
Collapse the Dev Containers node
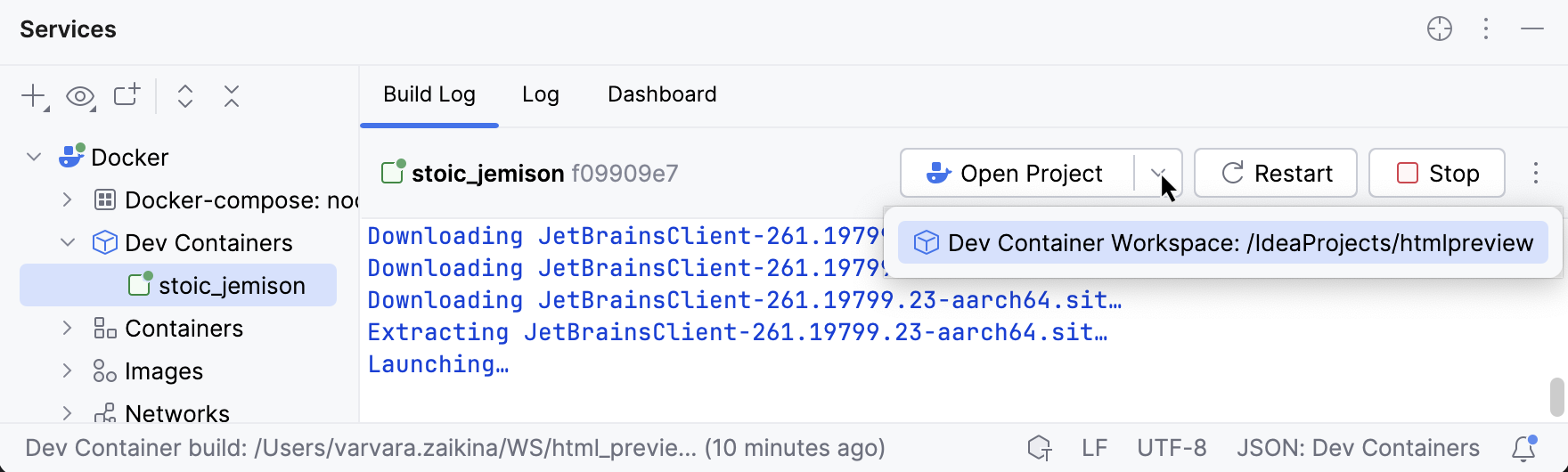[x=67, y=243]
